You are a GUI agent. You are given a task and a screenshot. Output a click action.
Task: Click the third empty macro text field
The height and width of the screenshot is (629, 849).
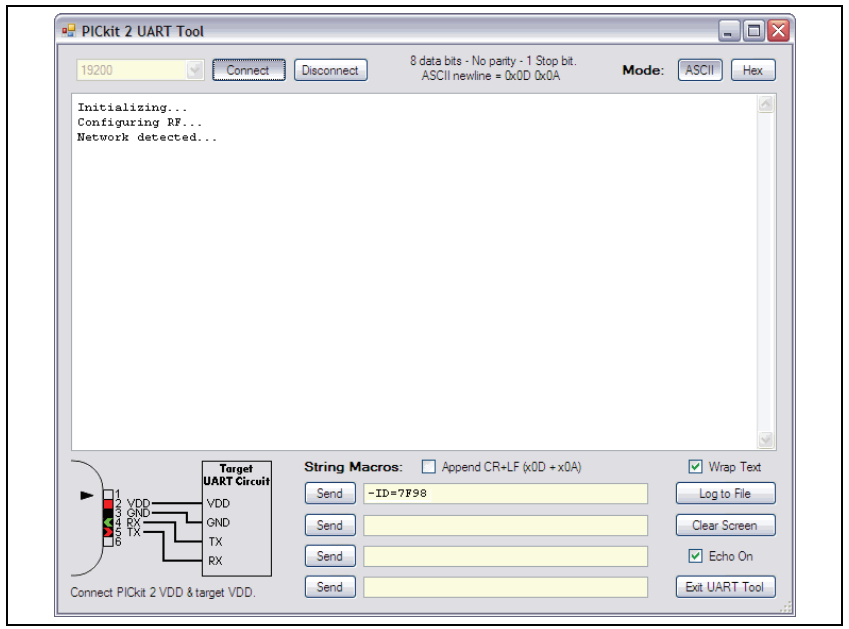point(505,556)
